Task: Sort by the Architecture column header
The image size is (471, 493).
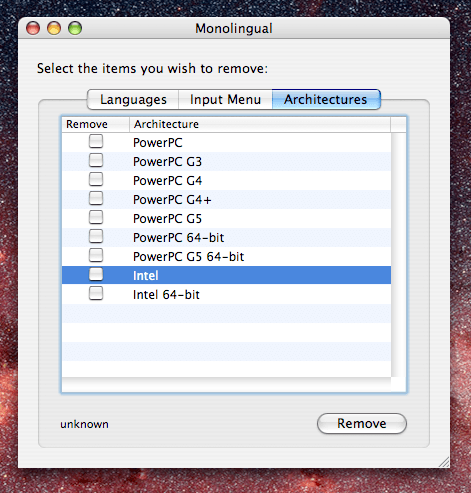Action: (x=260, y=124)
